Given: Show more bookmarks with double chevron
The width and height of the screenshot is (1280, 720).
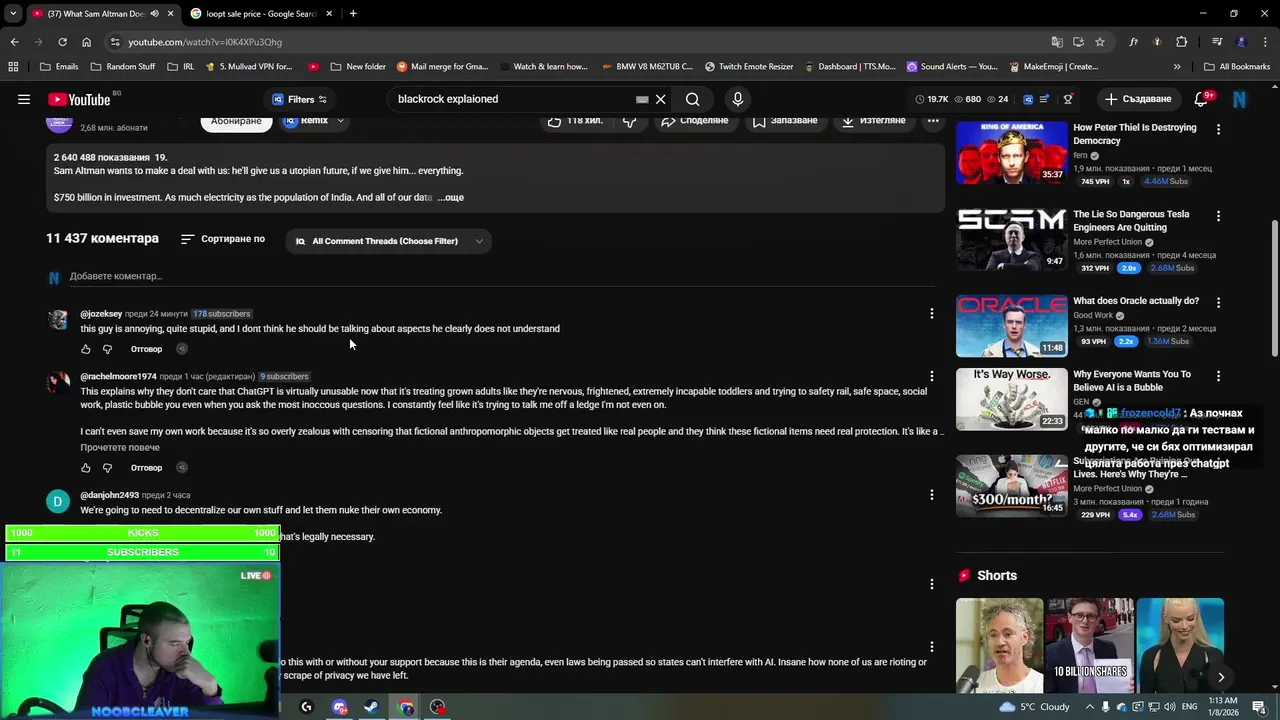Looking at the screenshot, I should [1176, 67].
